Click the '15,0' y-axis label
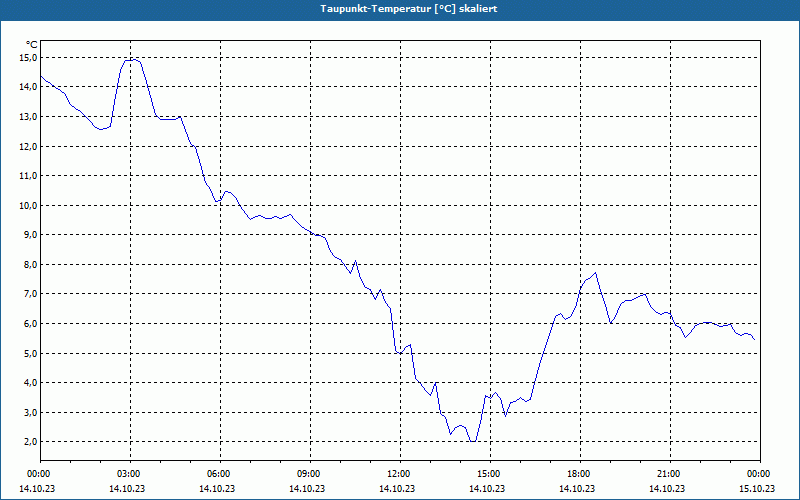The width and height of the screenshot is (800, 500). pyautogui.click(x=28, y=58)
